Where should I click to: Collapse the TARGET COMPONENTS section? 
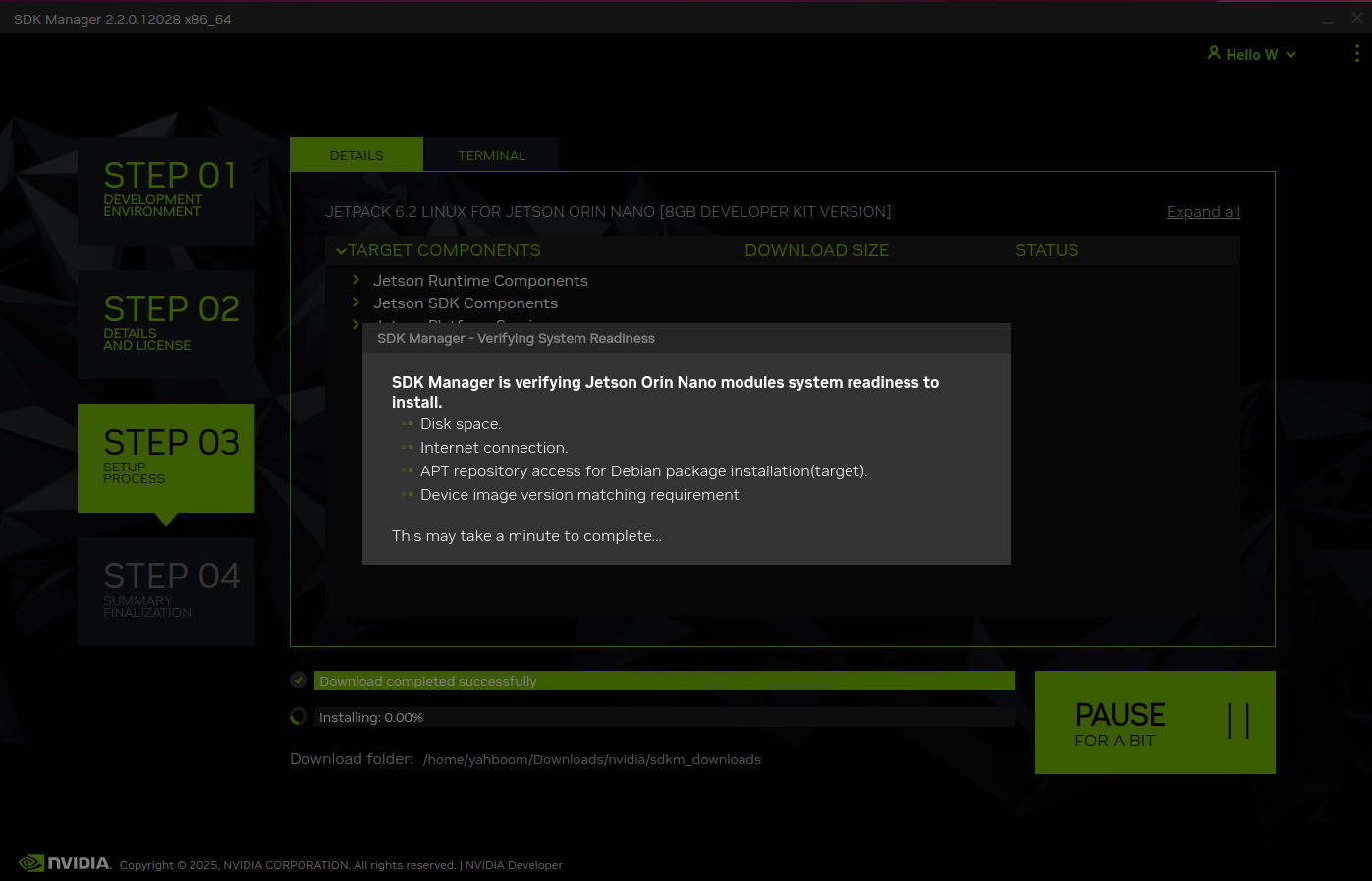pos(341,250)
